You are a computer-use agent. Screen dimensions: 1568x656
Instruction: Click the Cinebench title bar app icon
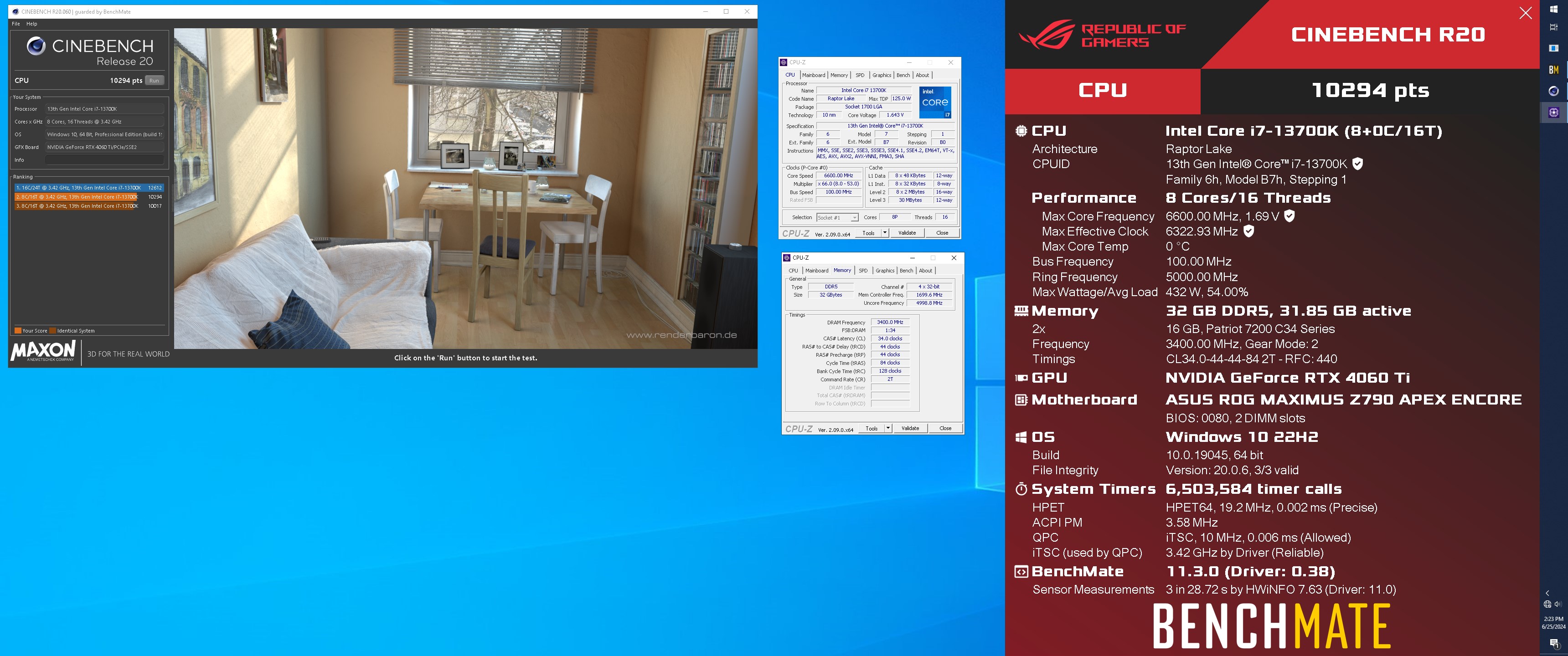click(x=15, y=11)
